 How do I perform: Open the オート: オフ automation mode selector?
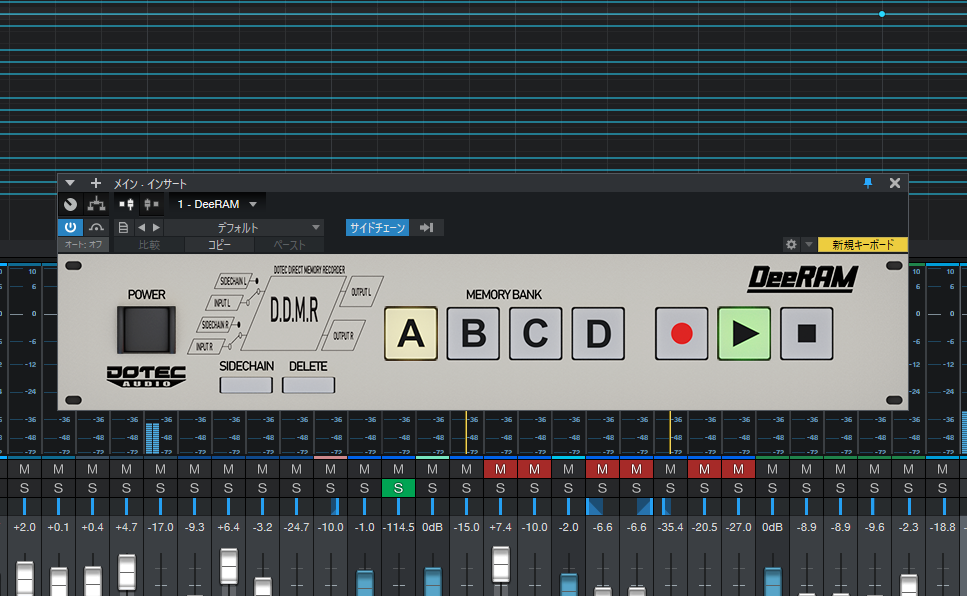point(84,245)
